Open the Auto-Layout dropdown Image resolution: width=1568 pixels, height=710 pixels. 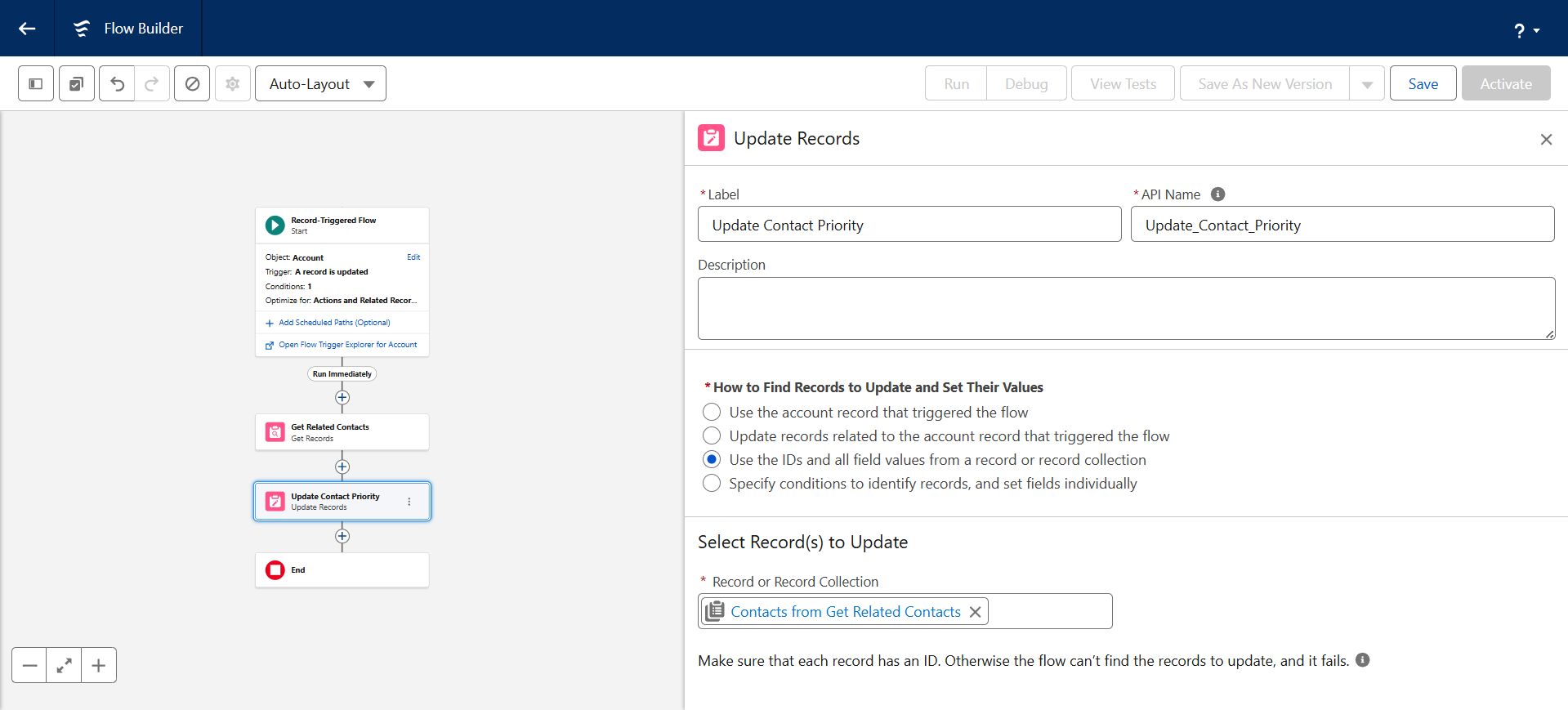320,83
